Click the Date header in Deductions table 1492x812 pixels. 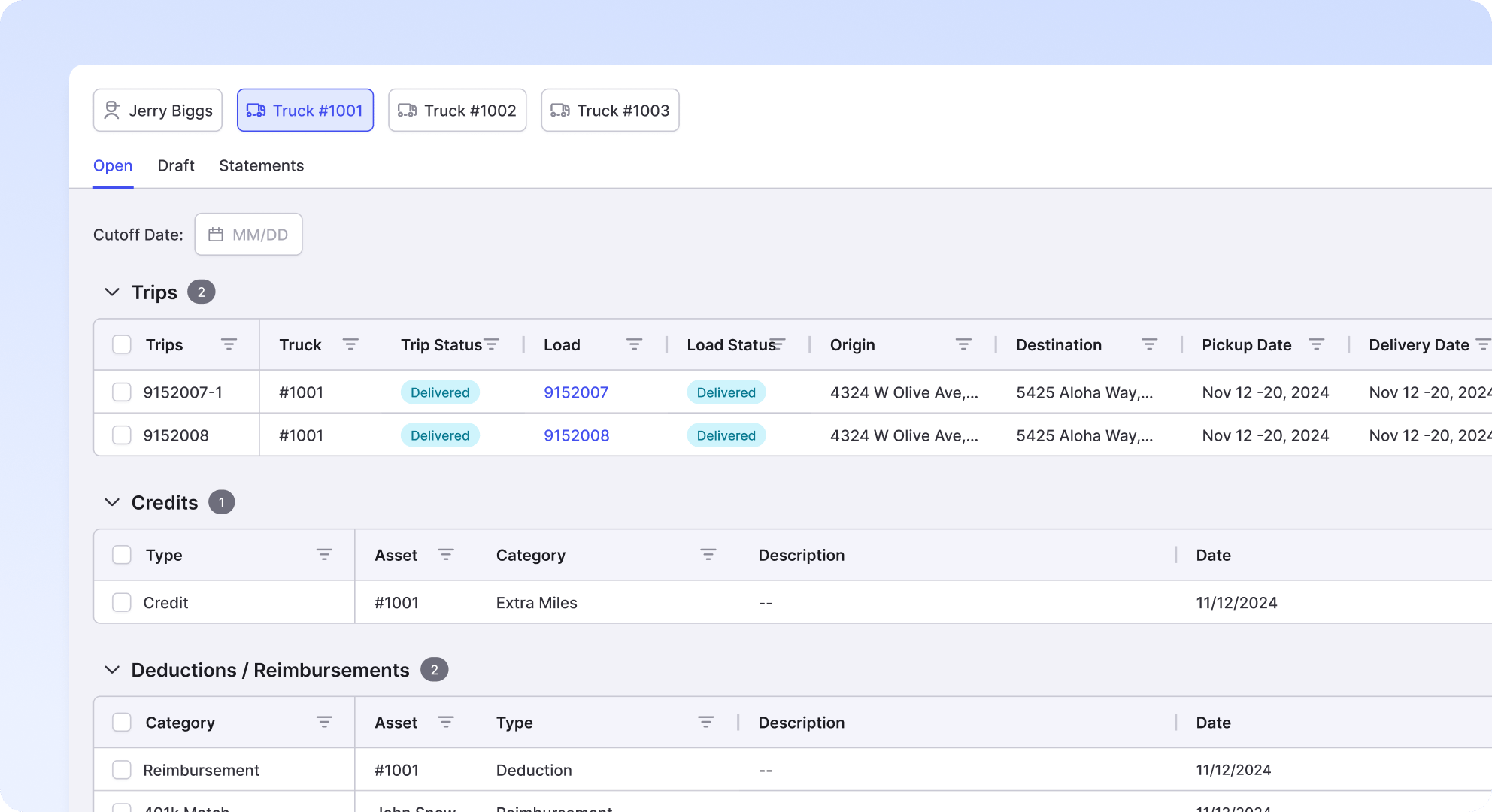(x=1214, y=723)
